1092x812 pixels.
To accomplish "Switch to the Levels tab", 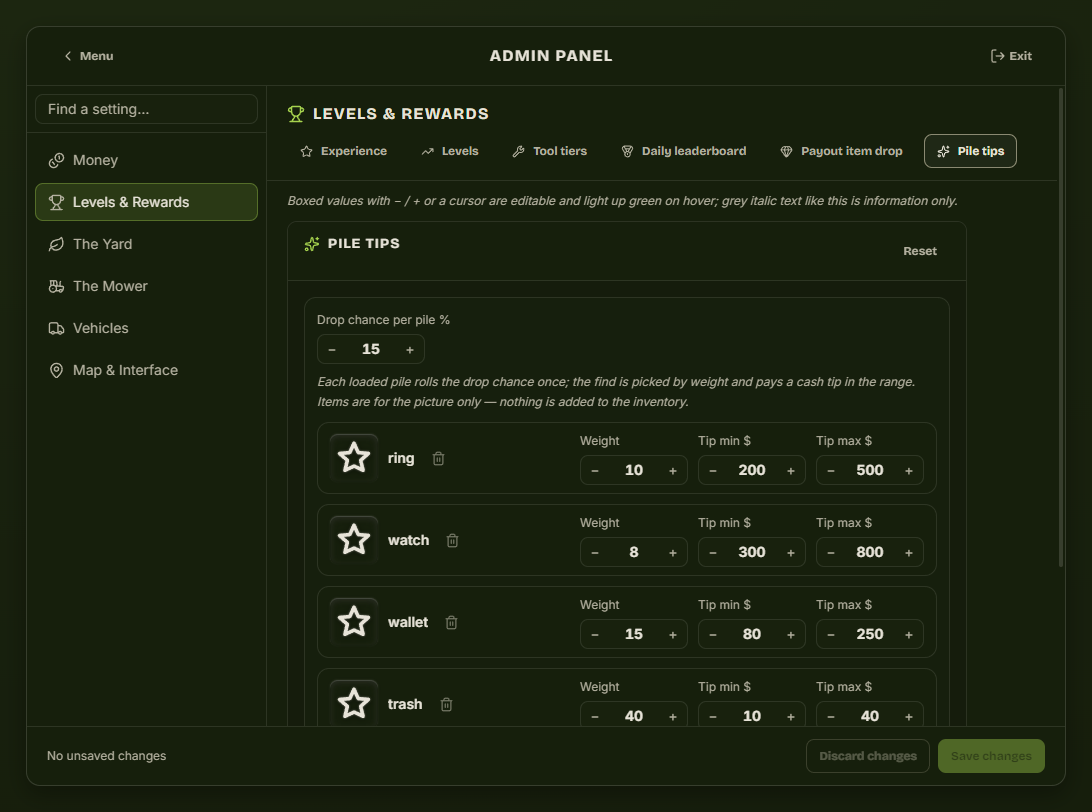I will coord(450,151).
